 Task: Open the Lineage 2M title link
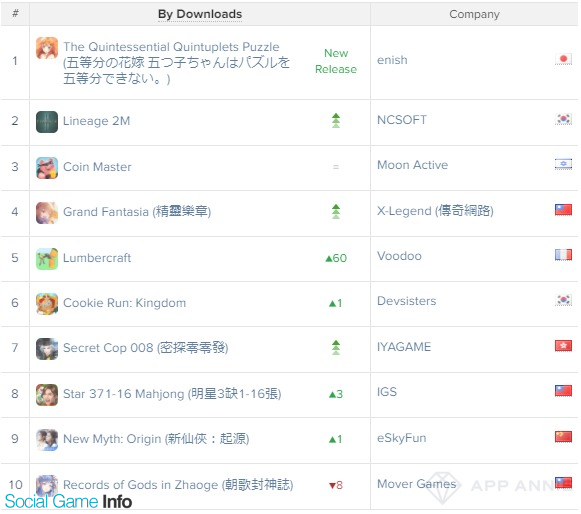click(97, 121)
